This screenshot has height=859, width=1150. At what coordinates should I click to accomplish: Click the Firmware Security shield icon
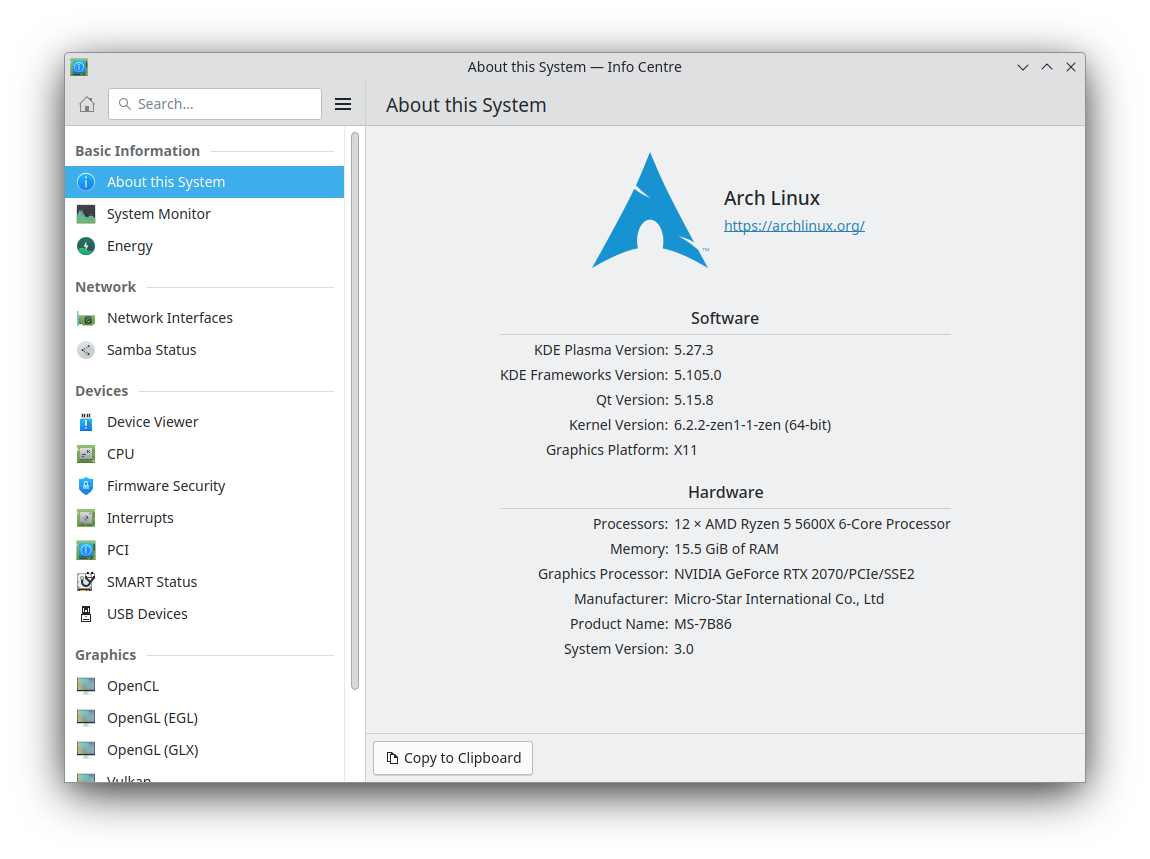(87, 485)
